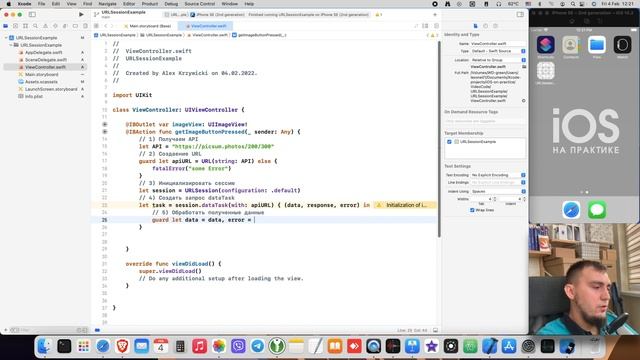Launch URLSession app icon in Simulator

point(546,71)
